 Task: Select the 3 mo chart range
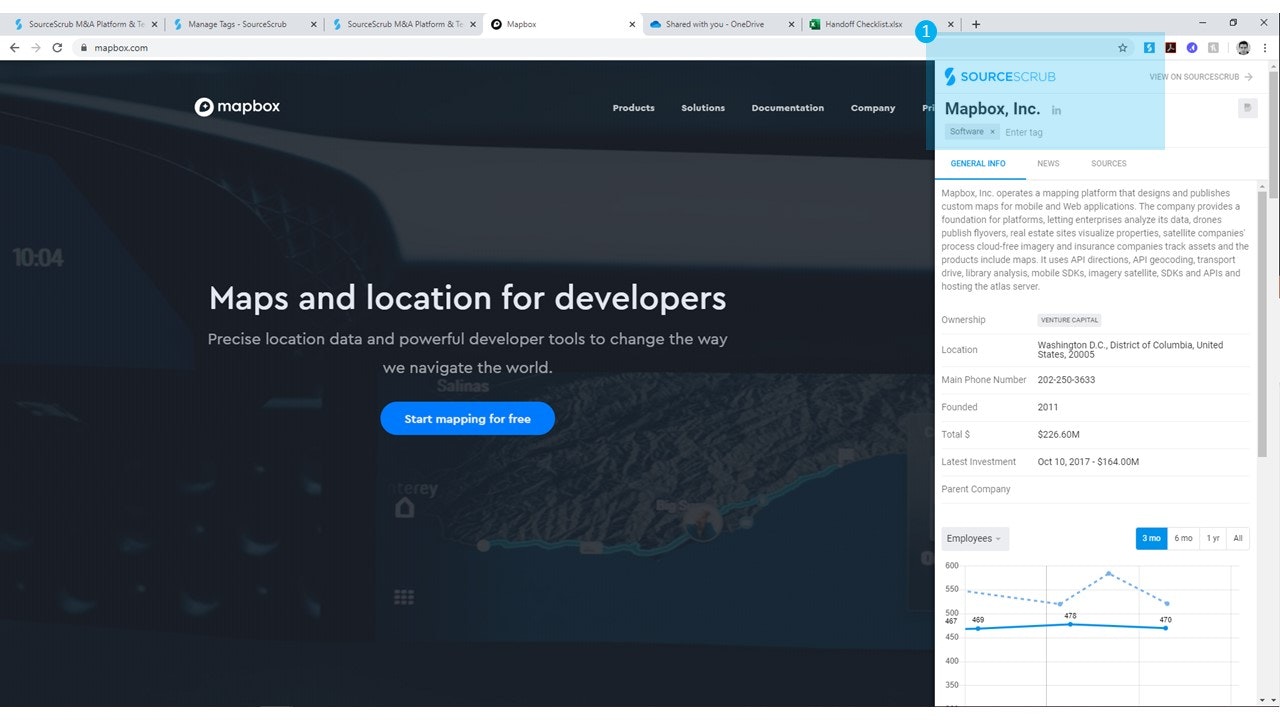pyautogui.click(x=1151, y=538)
